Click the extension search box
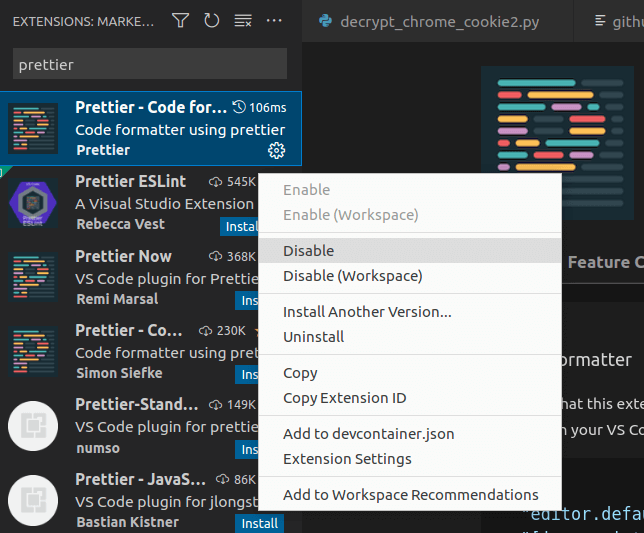The image size is (644, 533). (150, 64)
